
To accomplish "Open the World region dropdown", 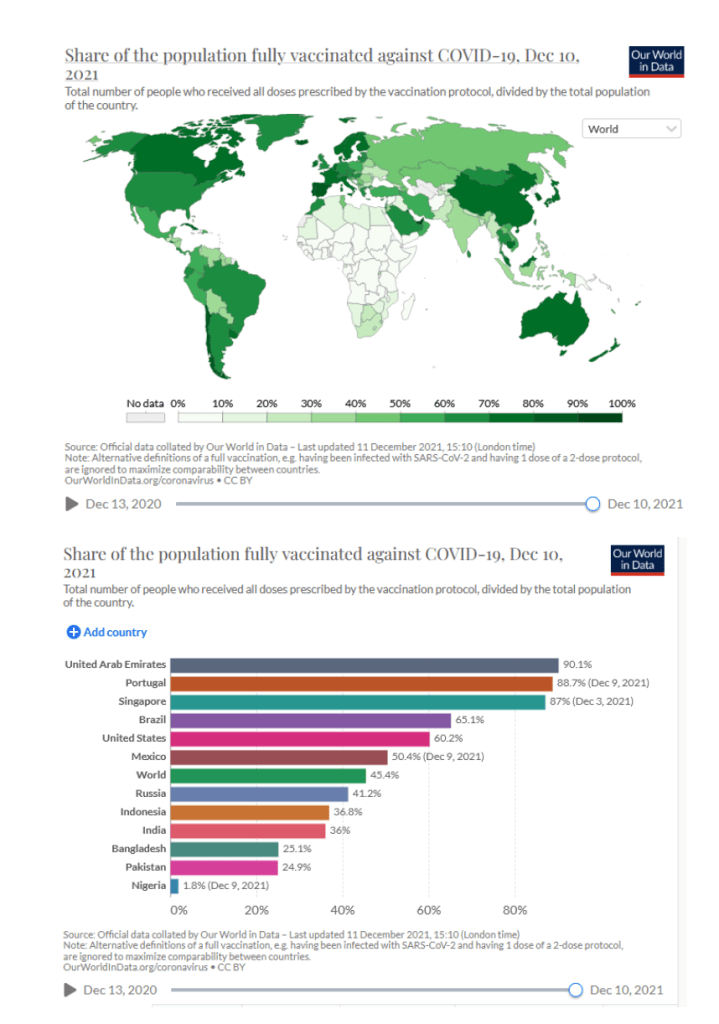I will point(632,129).
